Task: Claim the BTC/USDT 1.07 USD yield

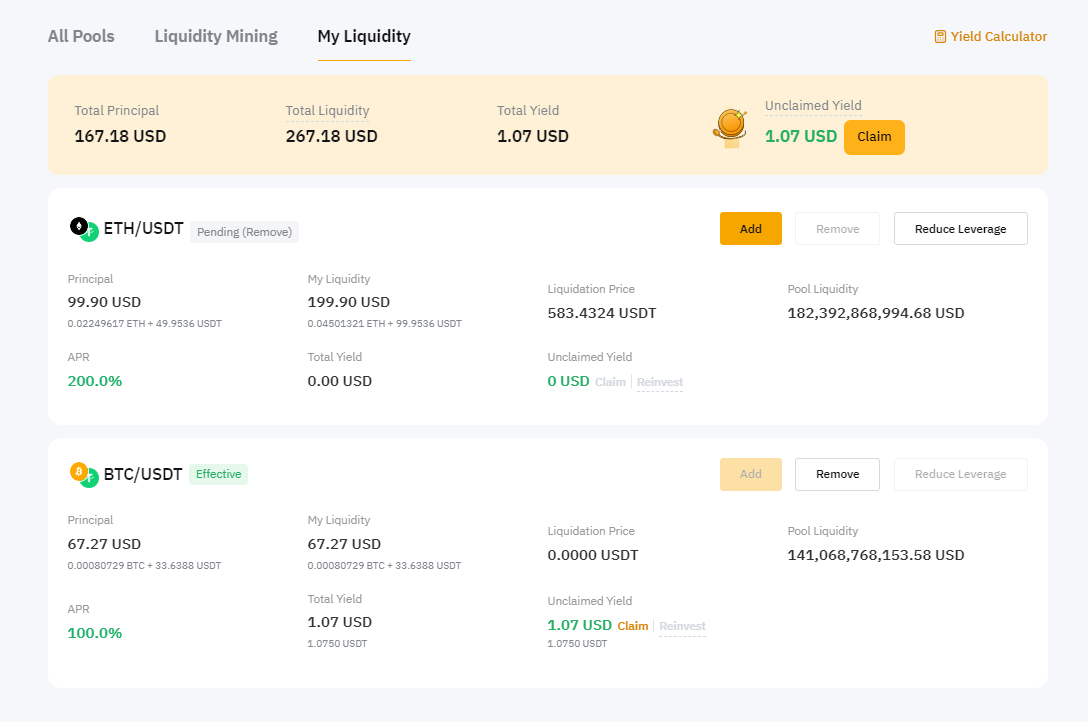Action: point(633,626)
